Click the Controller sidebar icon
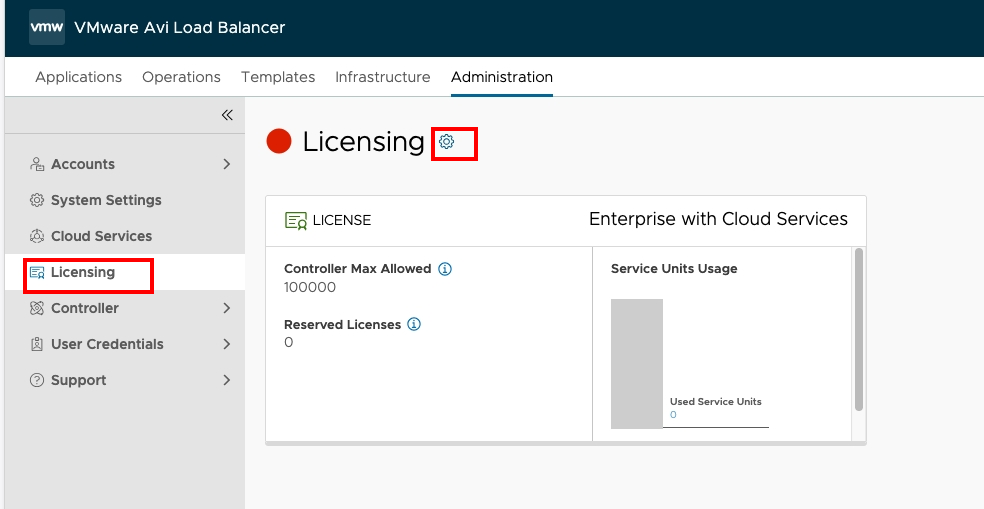The image size is (984, 509). pos(37,308)
